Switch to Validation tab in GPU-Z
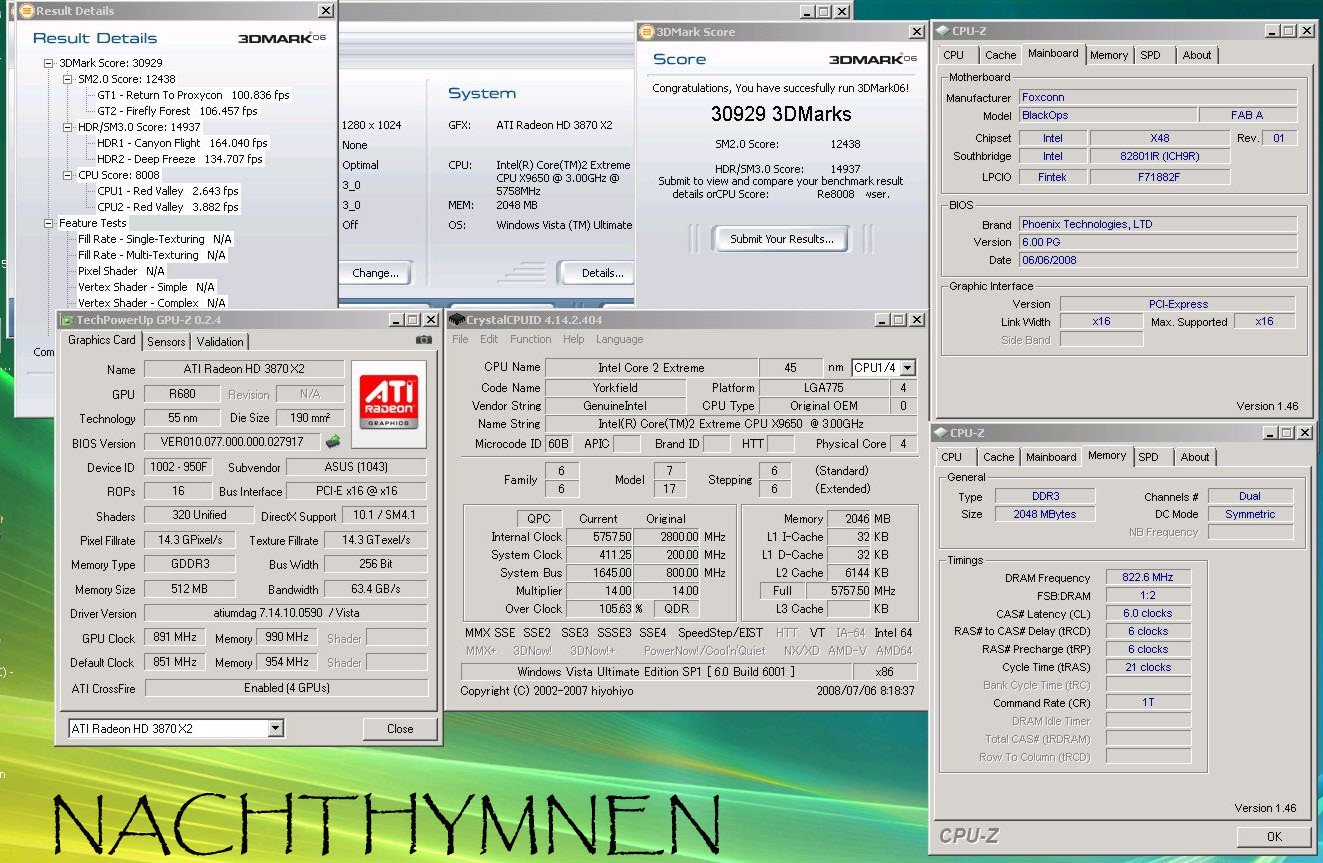1323x863 pixels. coord(220,342)
